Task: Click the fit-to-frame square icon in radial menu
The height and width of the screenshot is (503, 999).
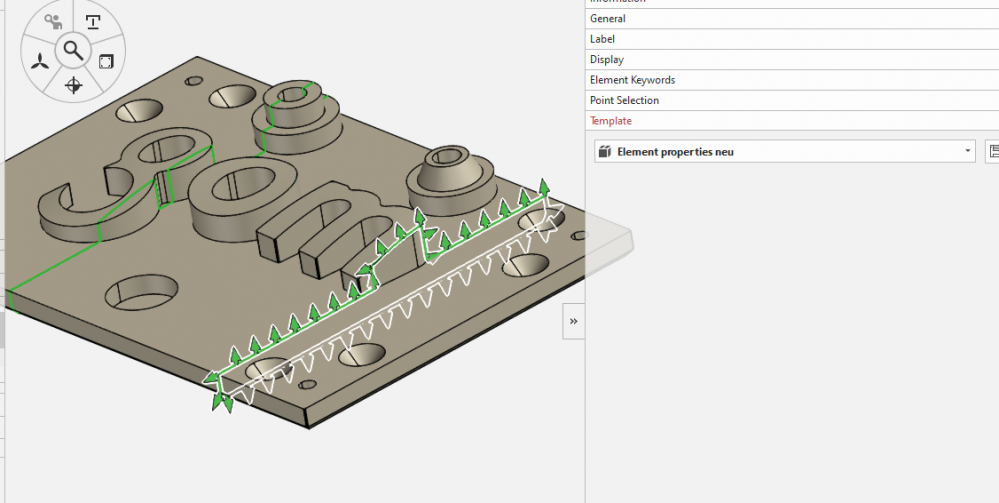Action: tap(106, 61)
